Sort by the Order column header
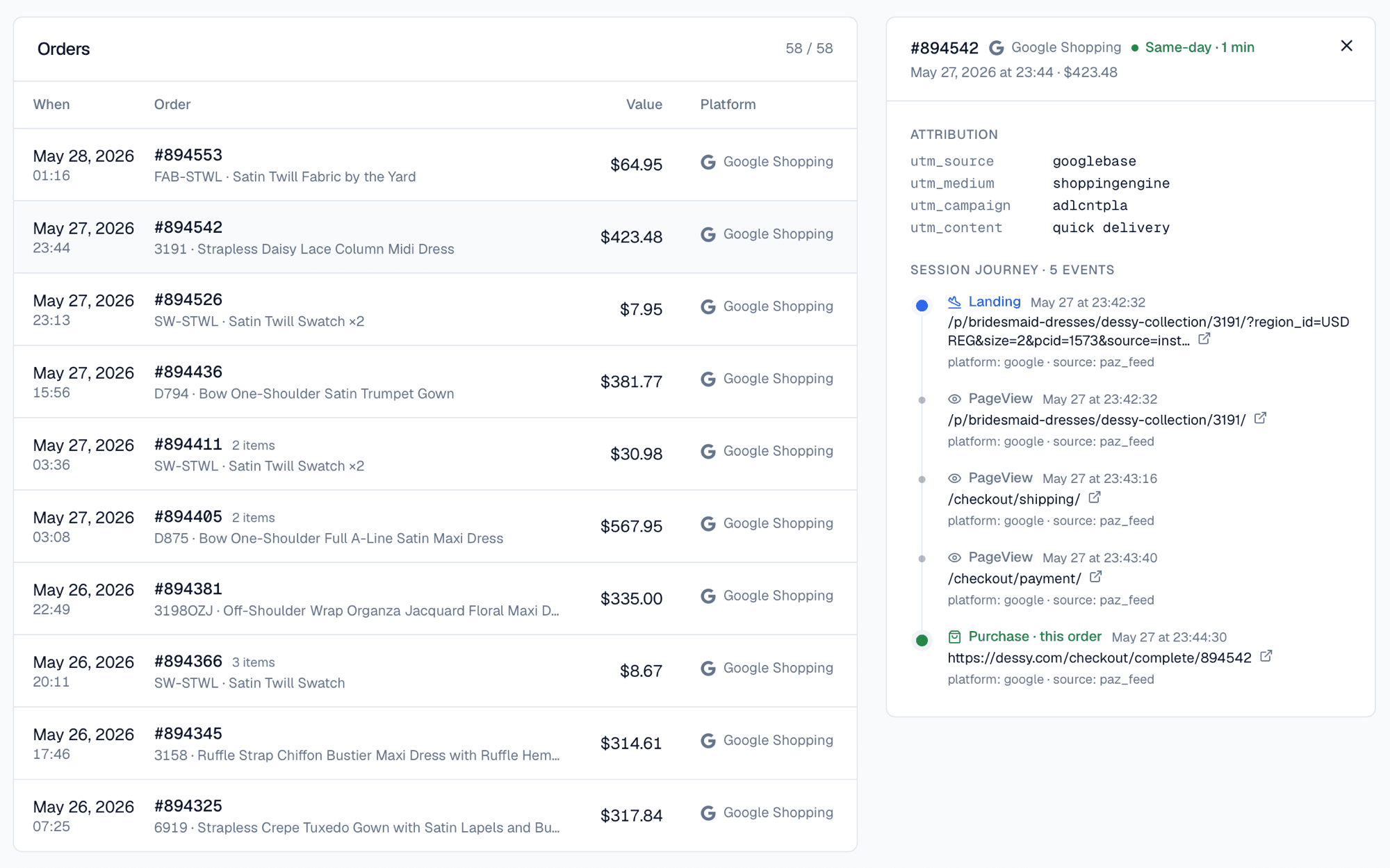The image size is (1390, 868). point(172,104)
